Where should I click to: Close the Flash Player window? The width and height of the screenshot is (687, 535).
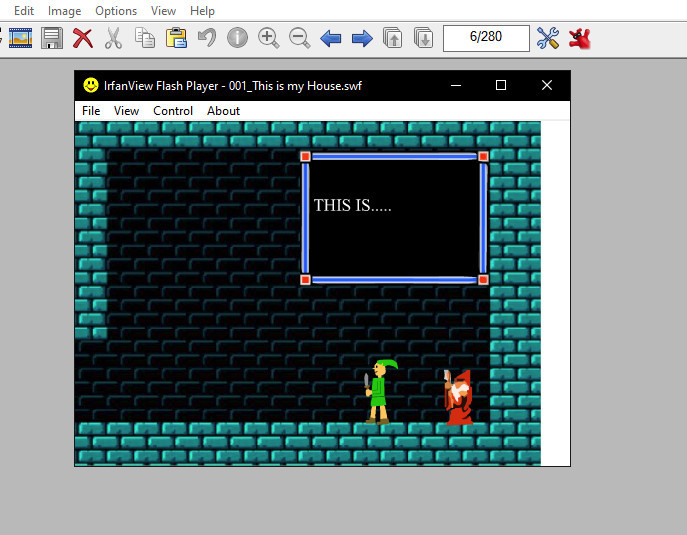[x=547, y=85]
